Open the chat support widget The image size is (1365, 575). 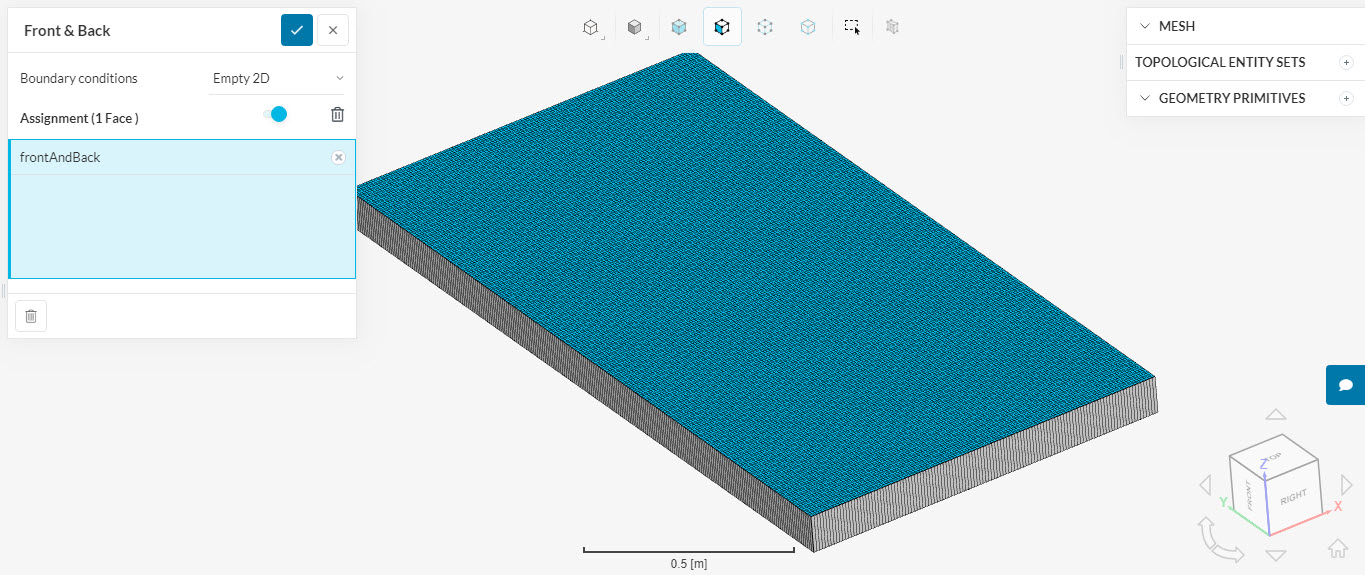(x=1346, y=385)
